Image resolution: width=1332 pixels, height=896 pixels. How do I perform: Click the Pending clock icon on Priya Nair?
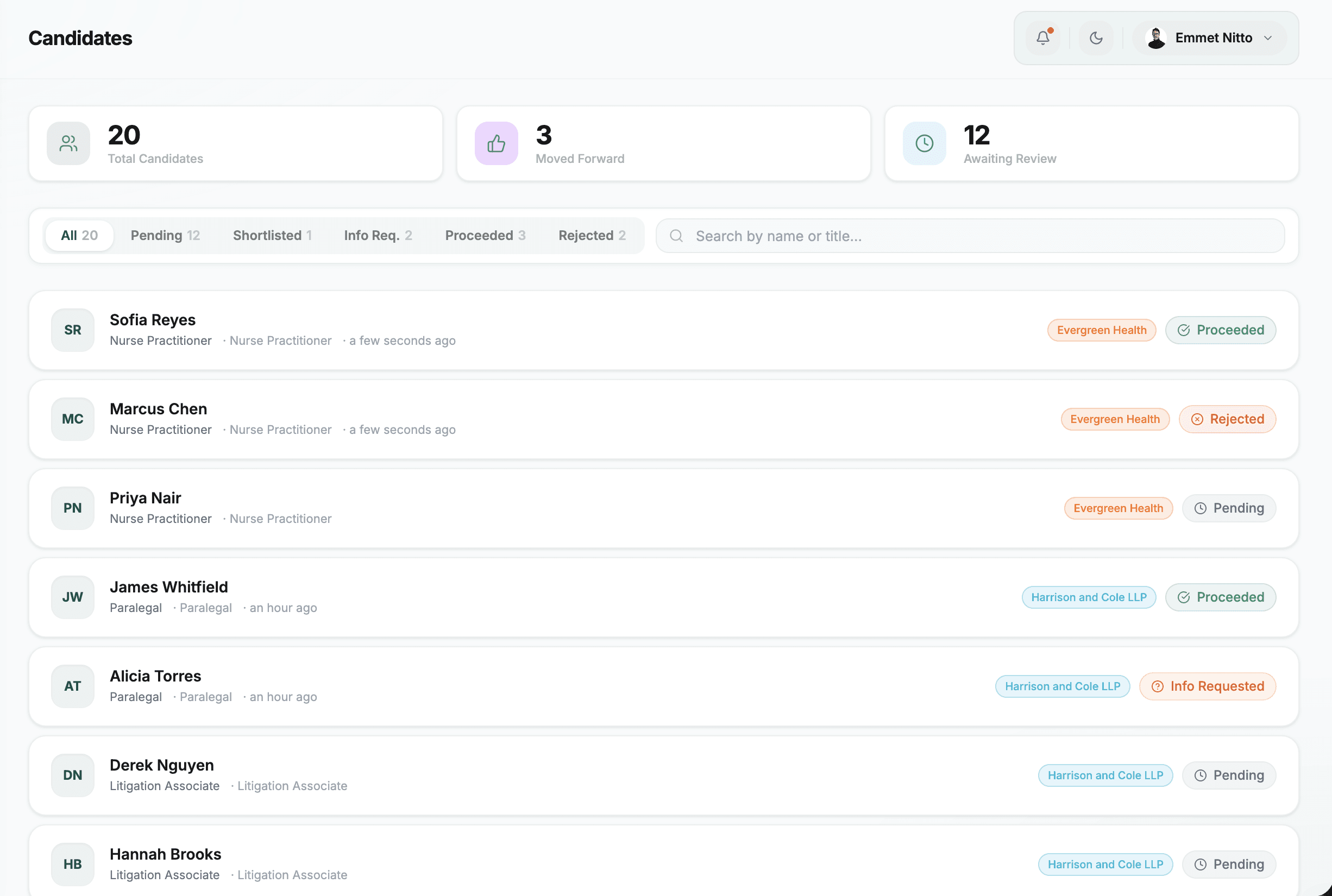(1201, 508)
